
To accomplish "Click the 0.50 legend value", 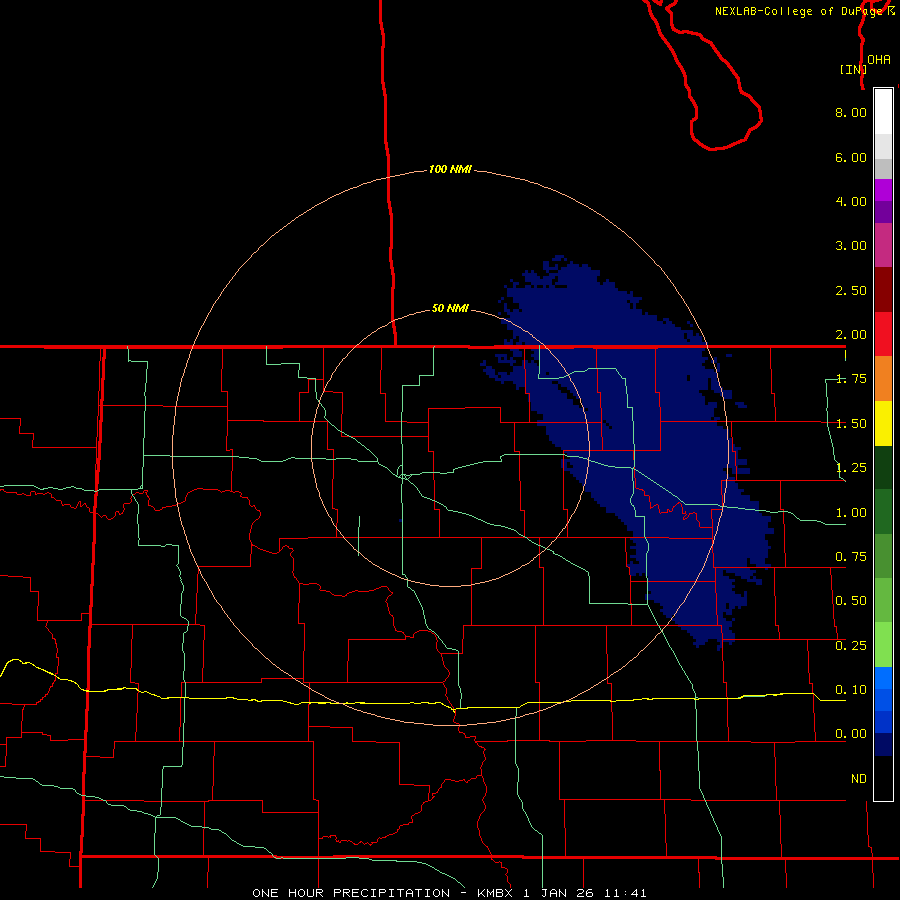I will pos(851,601).
